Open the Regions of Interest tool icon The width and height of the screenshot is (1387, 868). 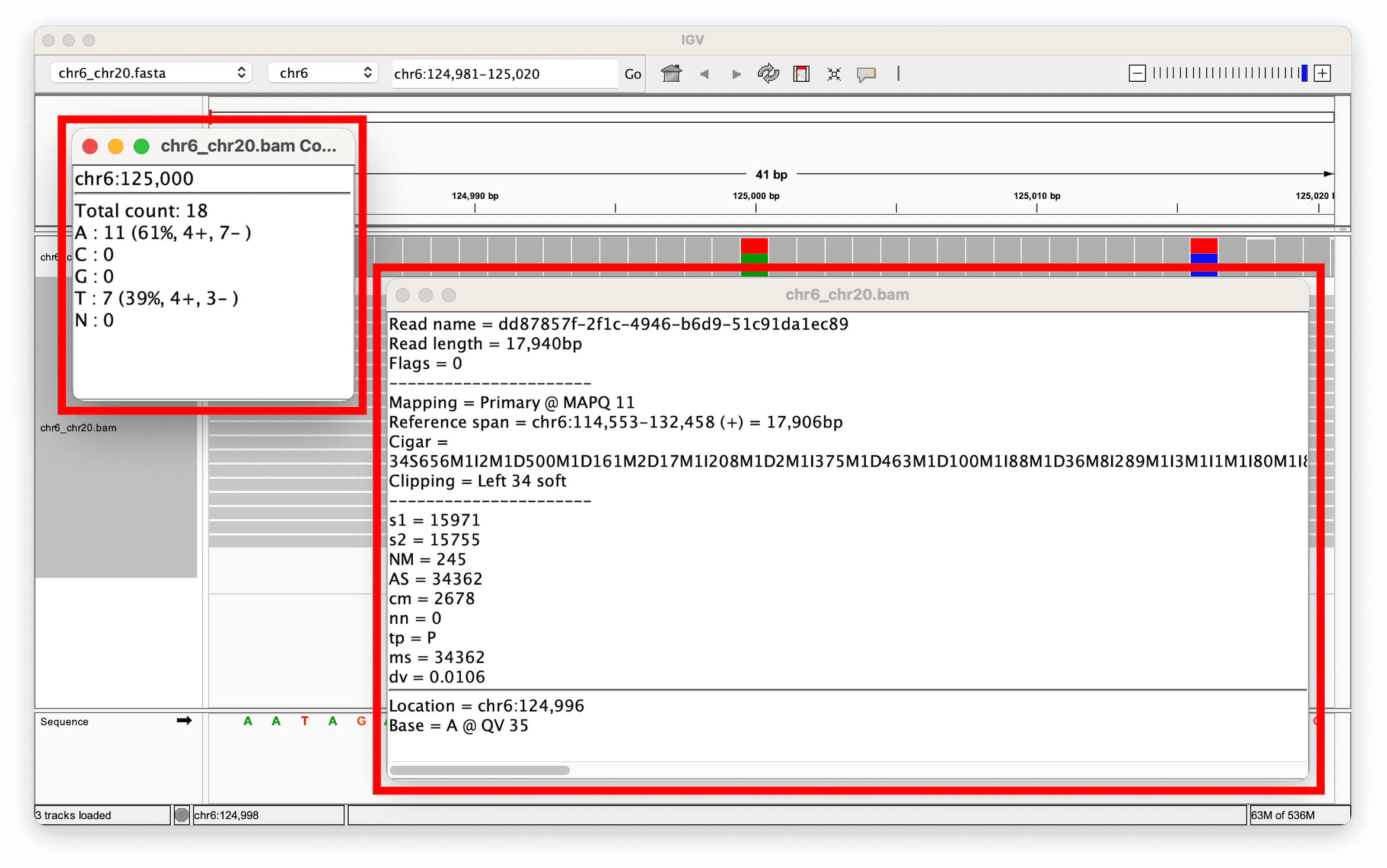click(x=802, y=74)
